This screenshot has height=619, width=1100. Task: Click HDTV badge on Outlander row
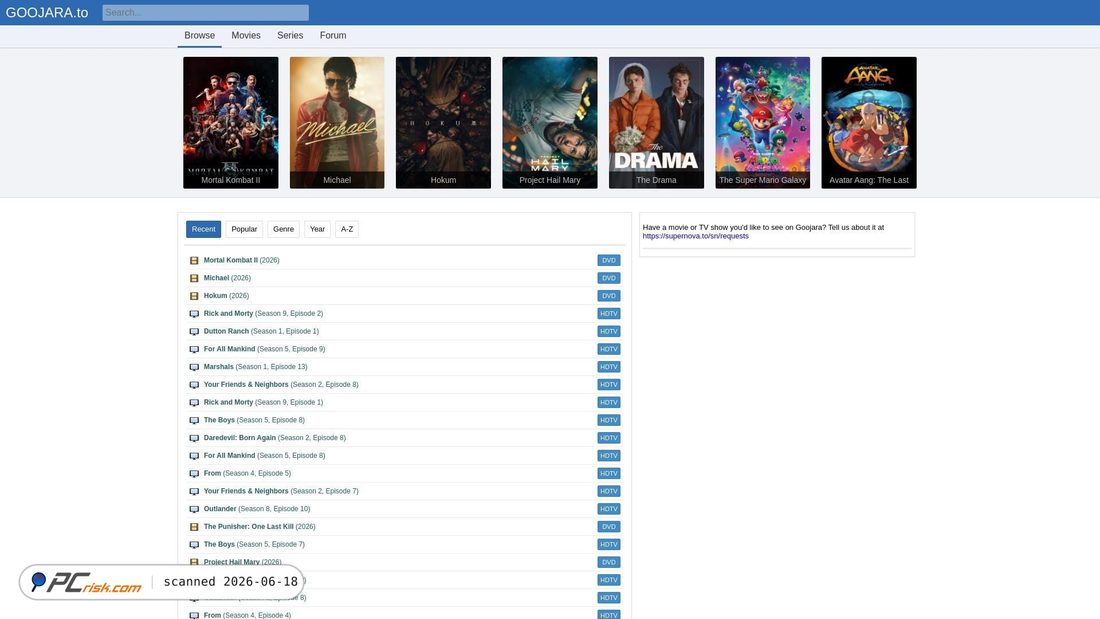[609, 509]
